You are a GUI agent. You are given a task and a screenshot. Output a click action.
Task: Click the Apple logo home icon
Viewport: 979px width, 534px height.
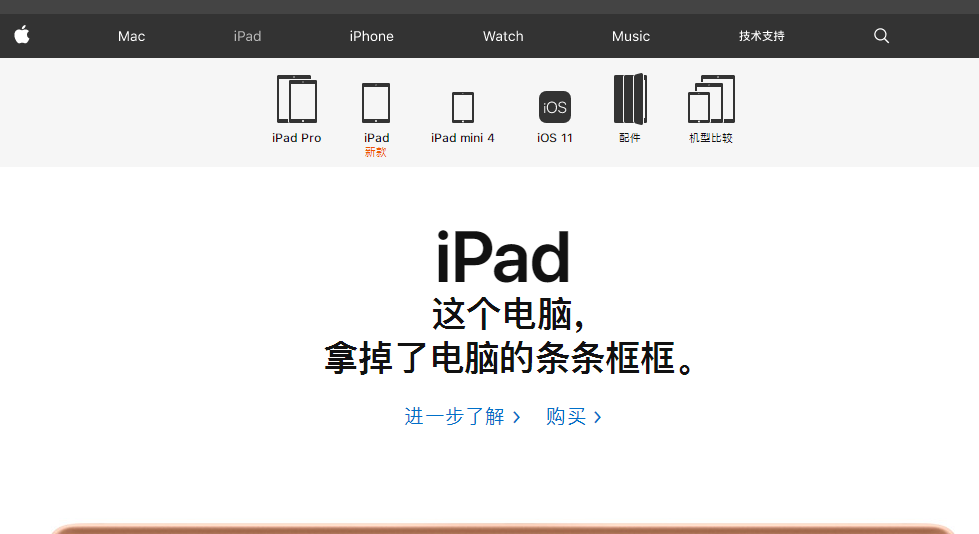(22, 35)
